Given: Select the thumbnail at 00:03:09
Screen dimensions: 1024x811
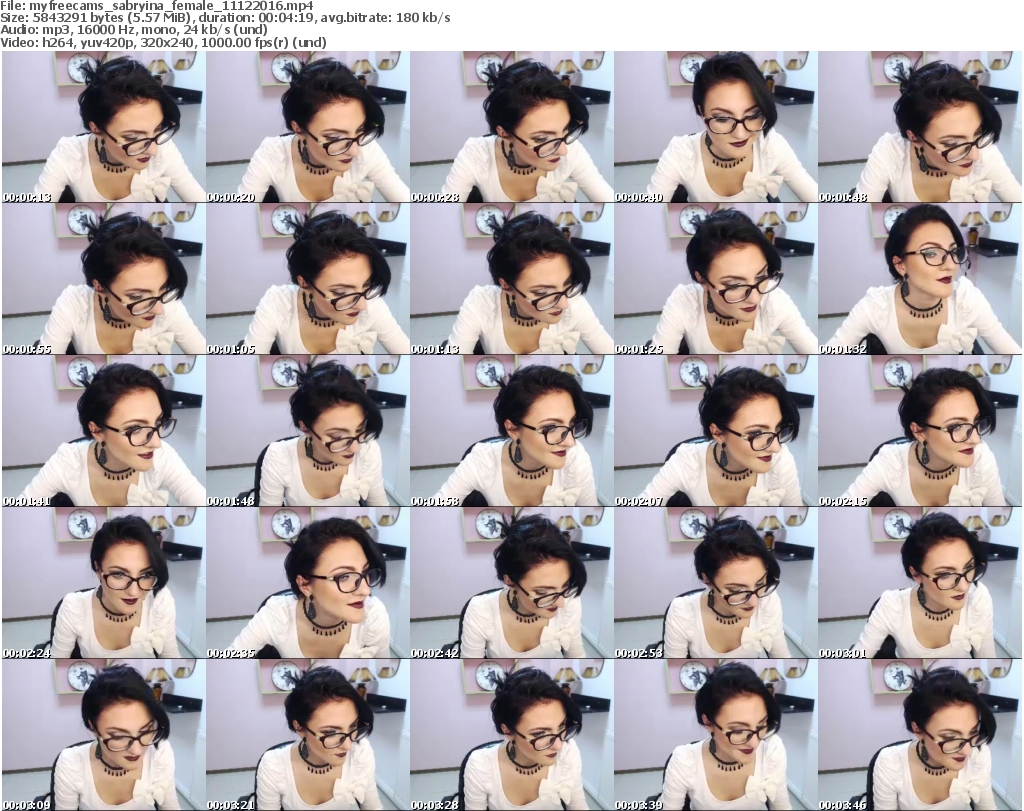Looking at the screenshot, I should 104,735.
